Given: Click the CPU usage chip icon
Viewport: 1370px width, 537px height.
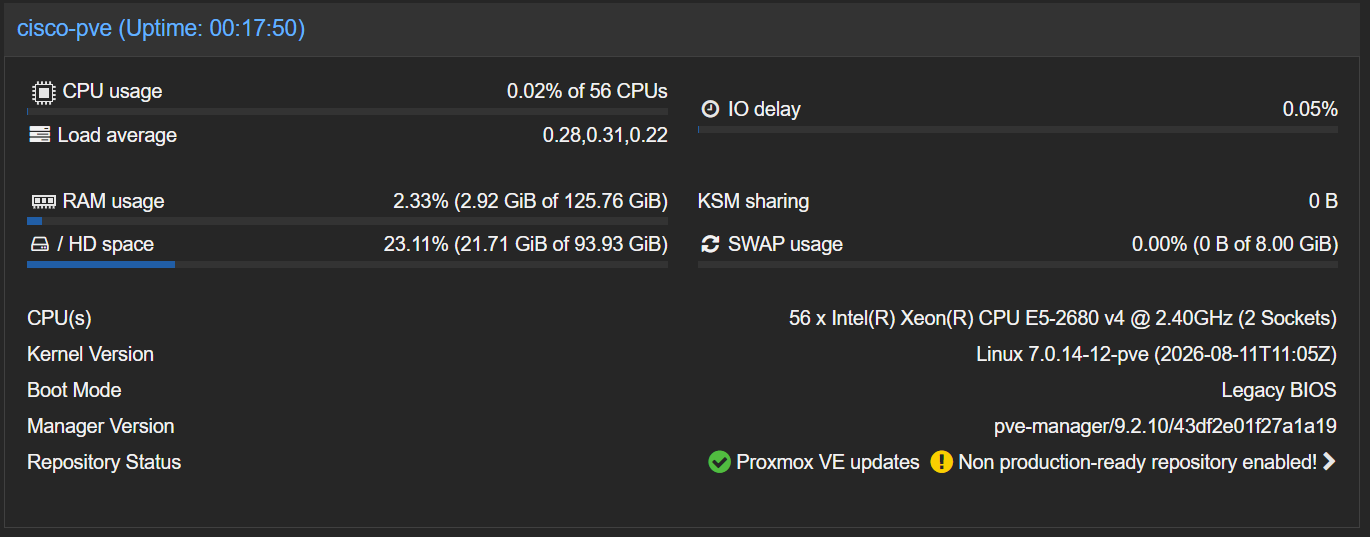Looking at the screenshot, I should 43,92.
